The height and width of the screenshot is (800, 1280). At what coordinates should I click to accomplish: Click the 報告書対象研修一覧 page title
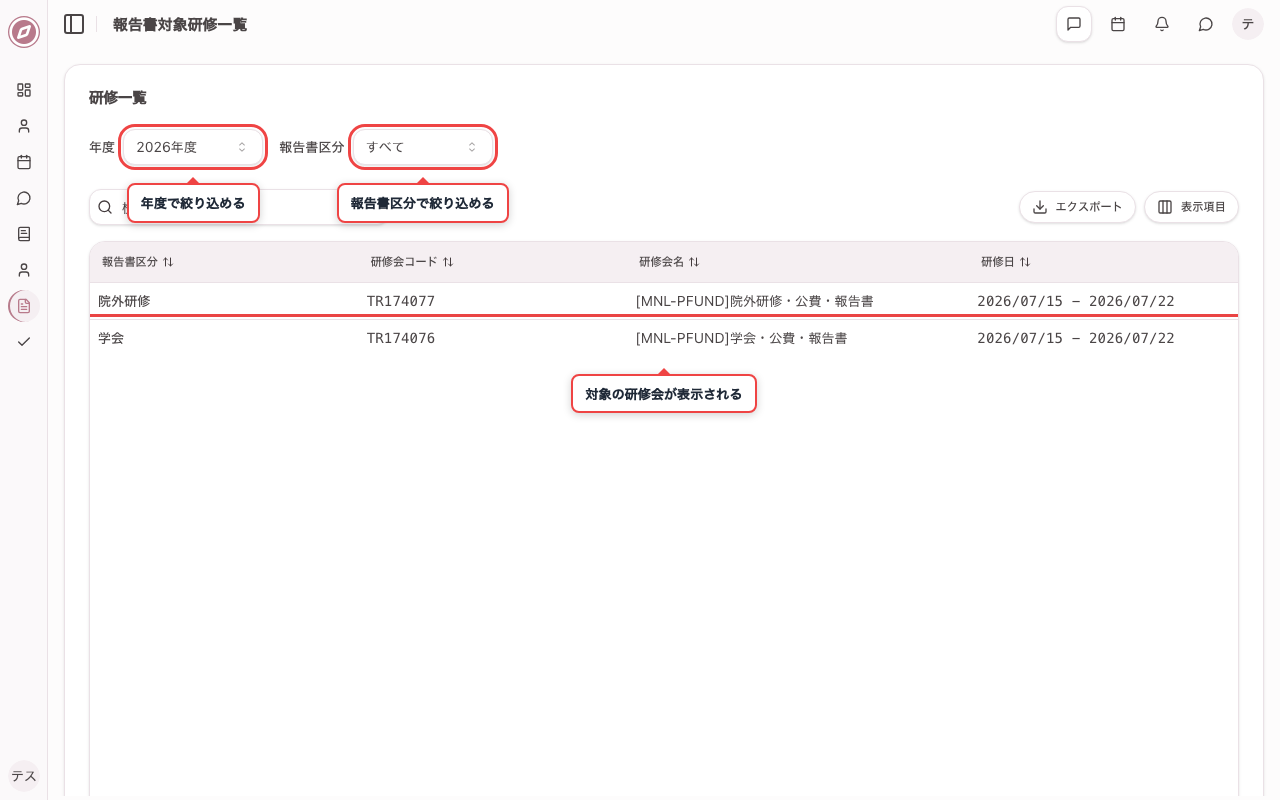click(180, 24)
